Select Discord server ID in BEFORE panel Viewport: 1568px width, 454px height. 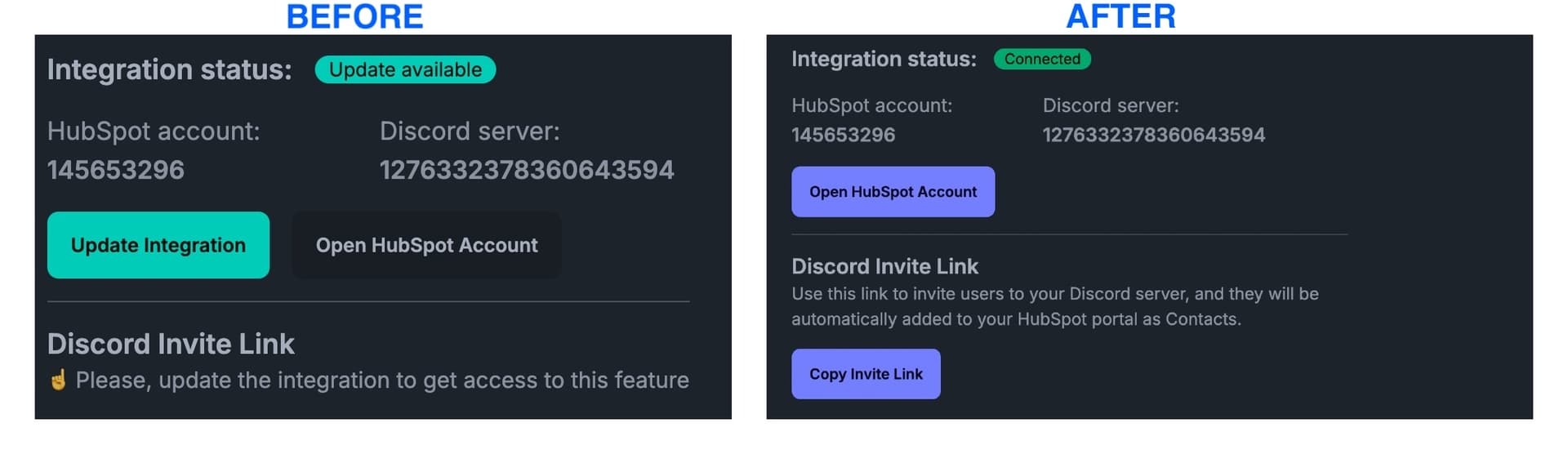tap(527, 170)
